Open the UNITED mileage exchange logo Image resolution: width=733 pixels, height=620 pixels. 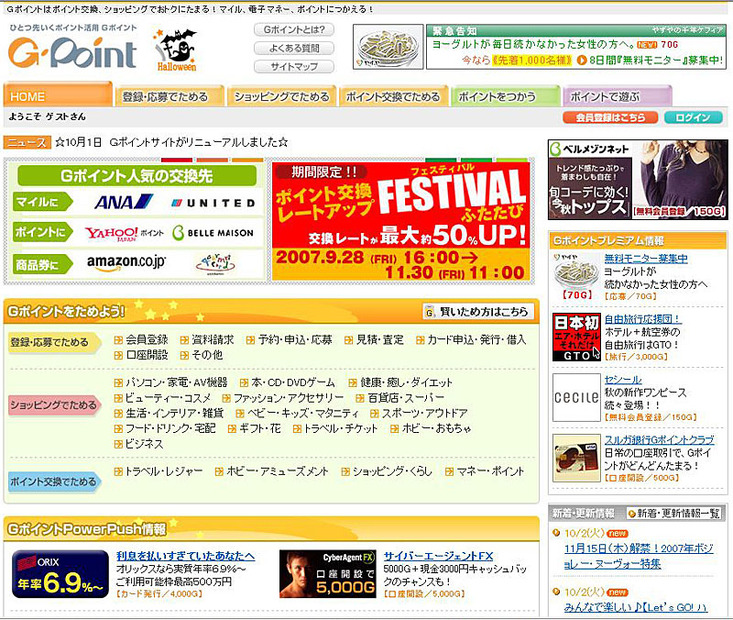pos(213,203)
